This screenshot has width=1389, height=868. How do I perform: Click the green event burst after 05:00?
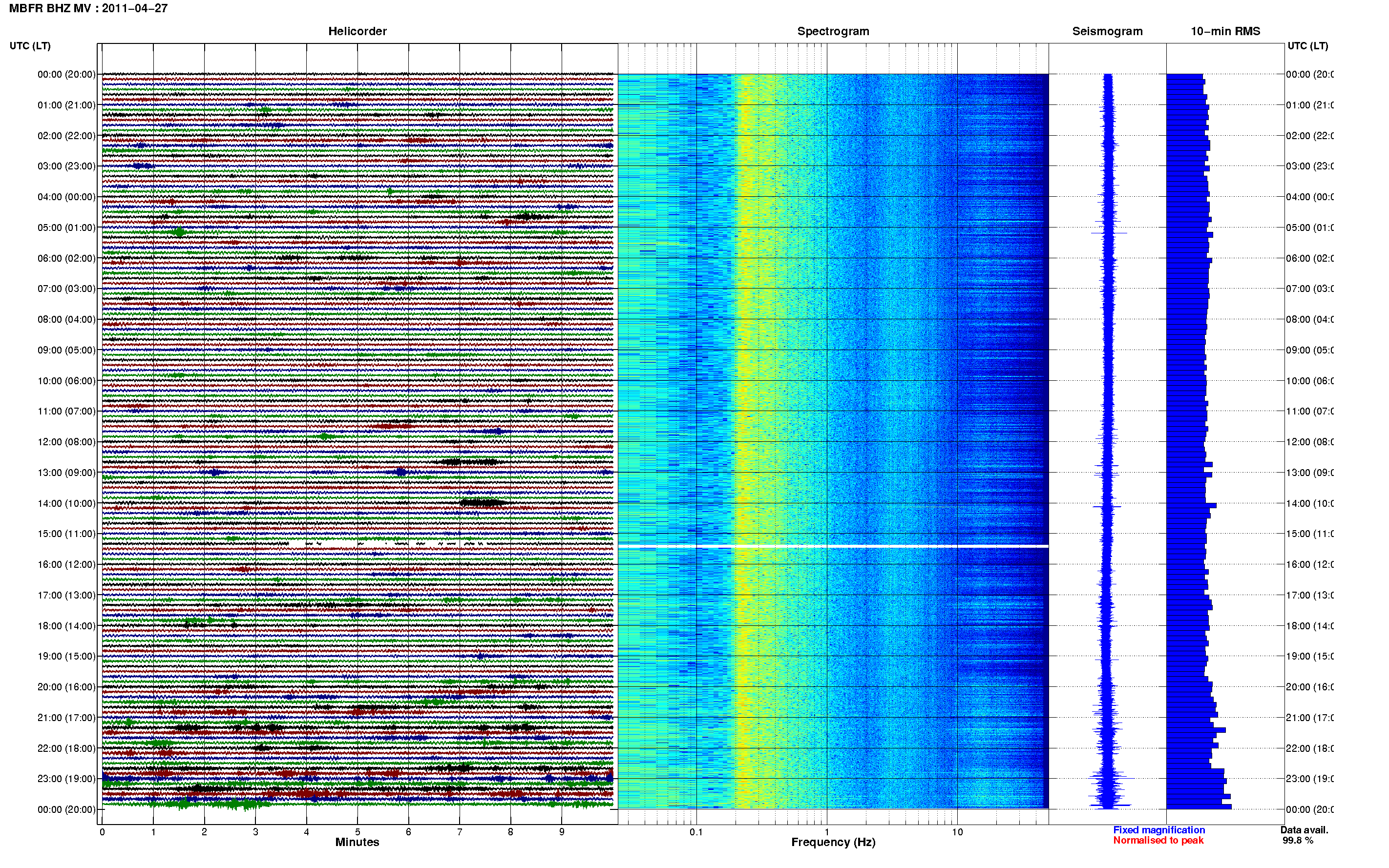coord(179,232)
